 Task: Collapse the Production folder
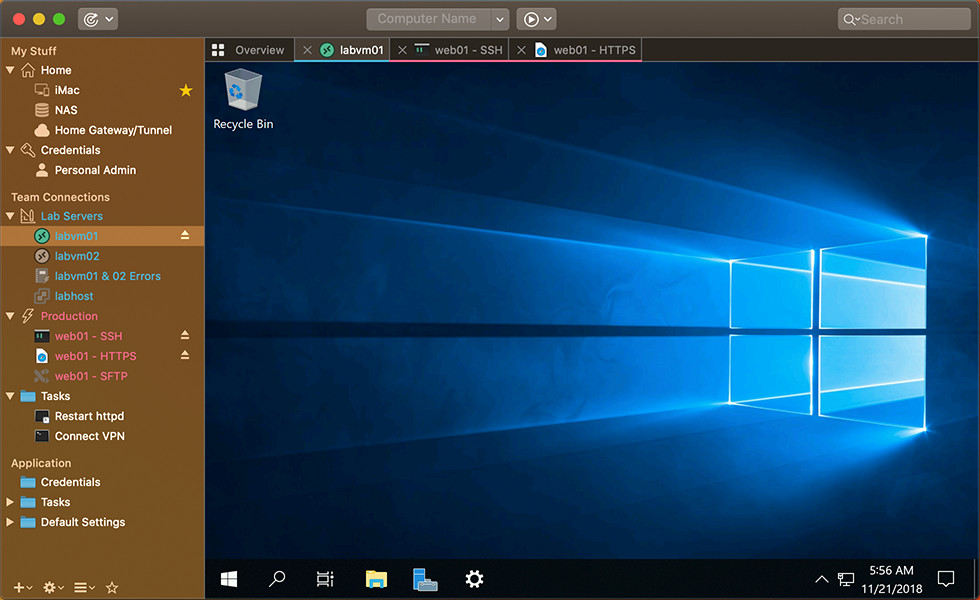[10, 316]
